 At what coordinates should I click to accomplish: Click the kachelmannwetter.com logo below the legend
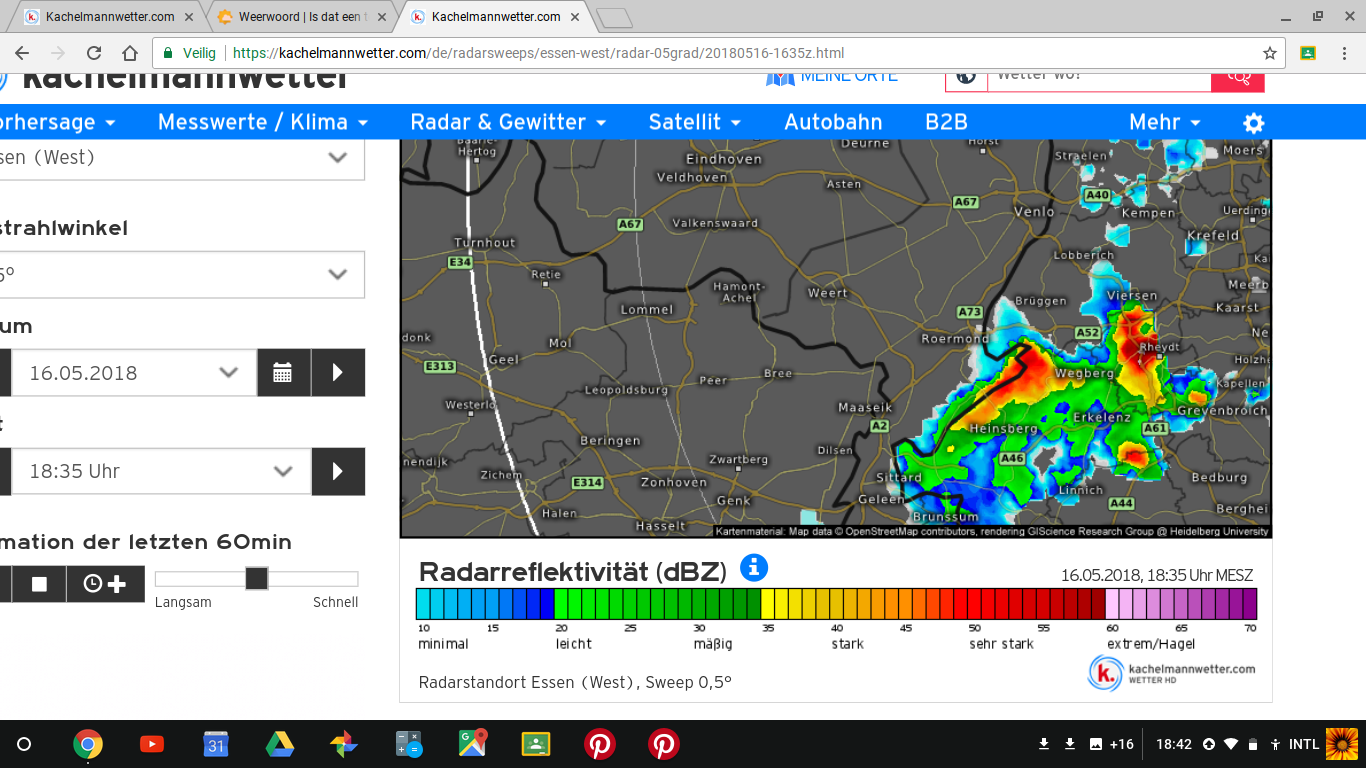[x=1171, y=672]
